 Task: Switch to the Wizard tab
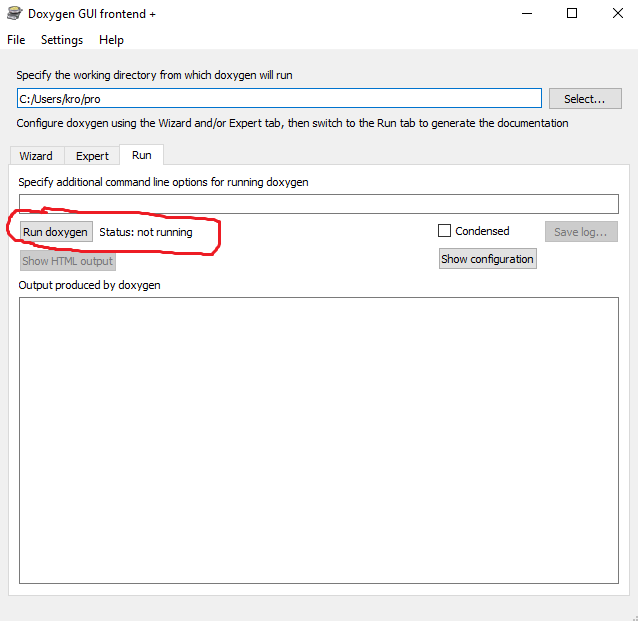pos(36,156)
